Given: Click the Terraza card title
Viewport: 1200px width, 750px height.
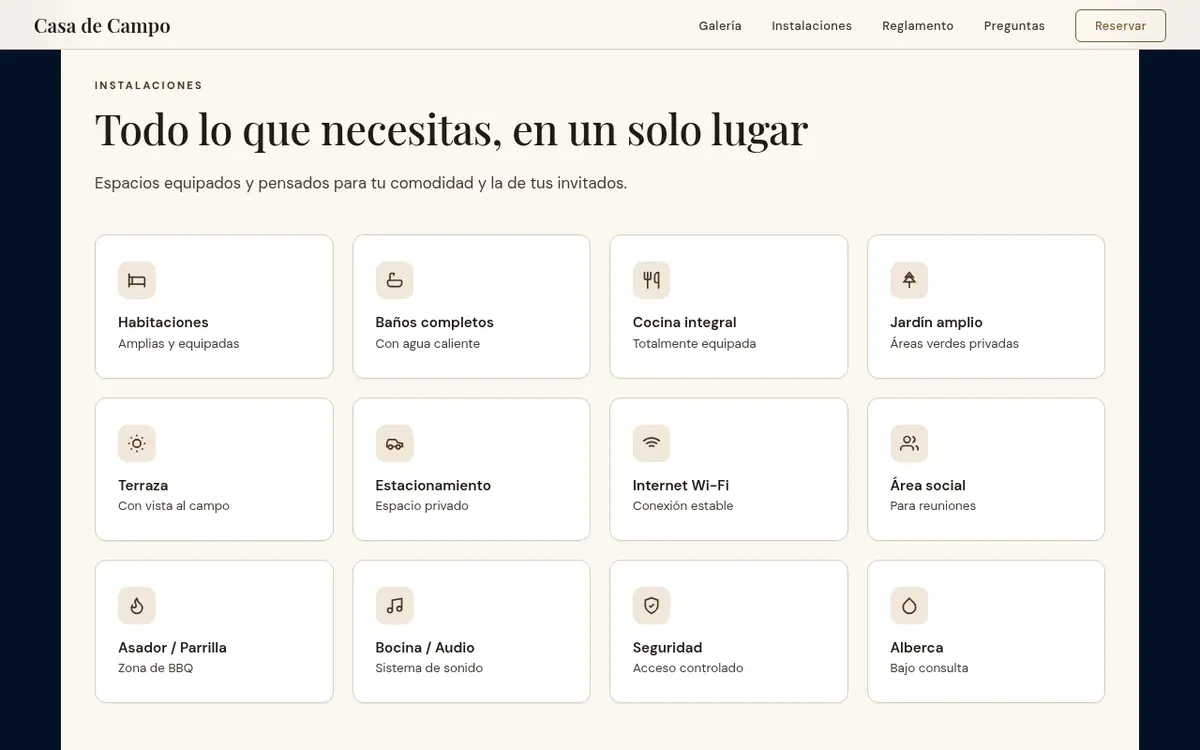Looking at the screenshot, I should [x=143, y=485].
